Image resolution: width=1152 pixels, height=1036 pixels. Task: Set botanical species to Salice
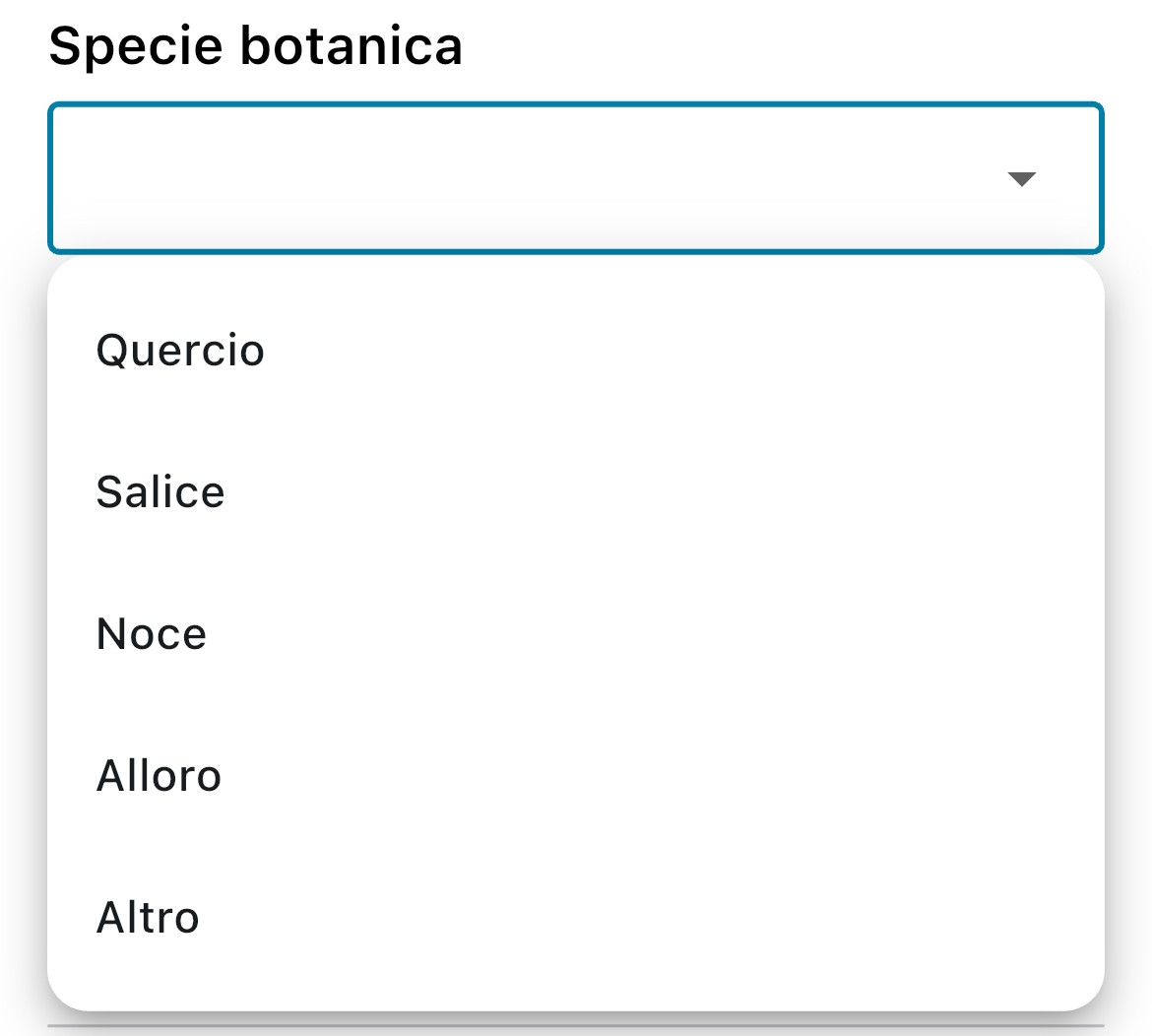tap(160, 492)
